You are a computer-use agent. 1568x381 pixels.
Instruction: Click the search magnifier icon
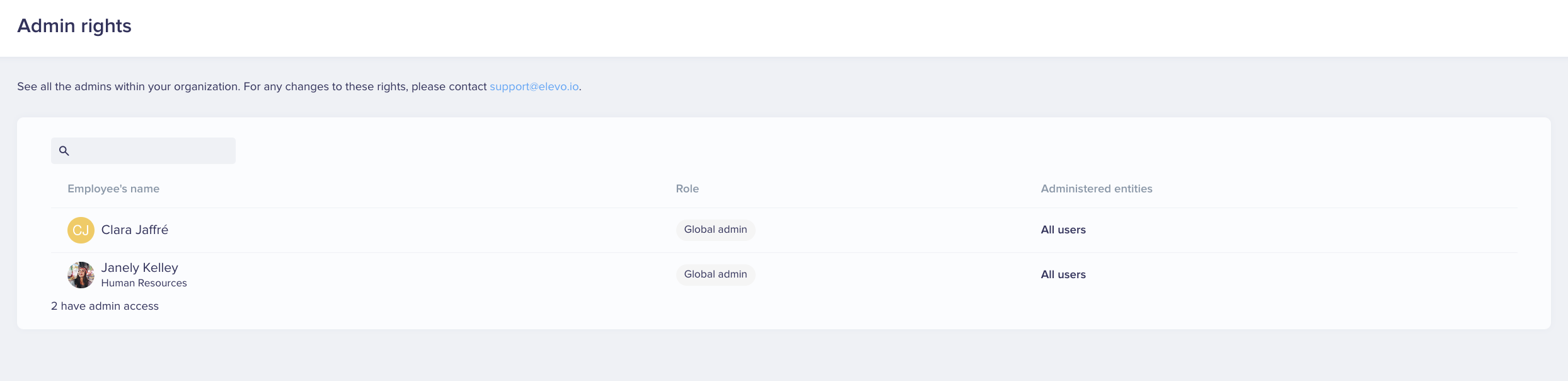click(x=64, y=151)
